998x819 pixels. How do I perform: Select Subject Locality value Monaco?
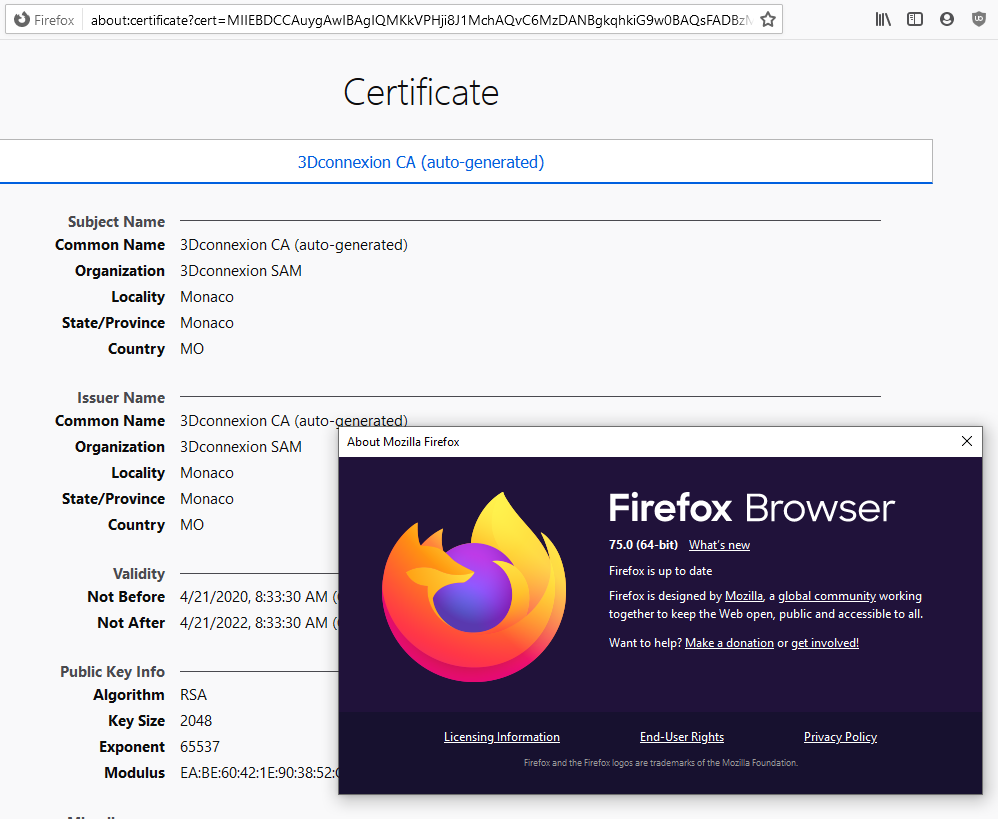point(207,297)
